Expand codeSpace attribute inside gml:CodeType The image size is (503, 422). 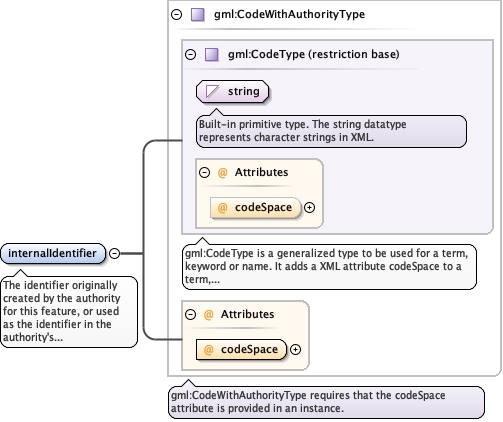pyautogui.click(x=309, y=208)
